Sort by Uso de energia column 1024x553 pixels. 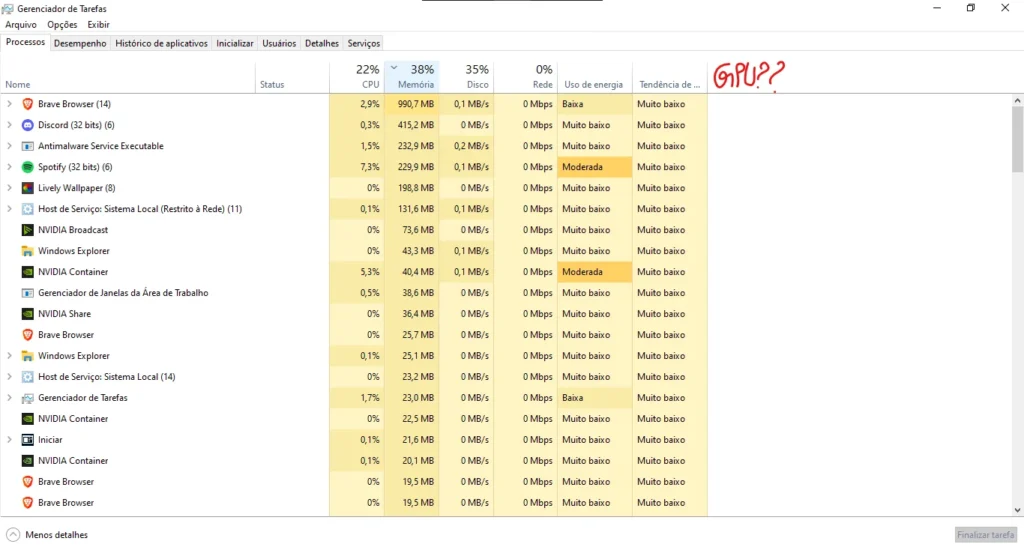click(595, 77)
